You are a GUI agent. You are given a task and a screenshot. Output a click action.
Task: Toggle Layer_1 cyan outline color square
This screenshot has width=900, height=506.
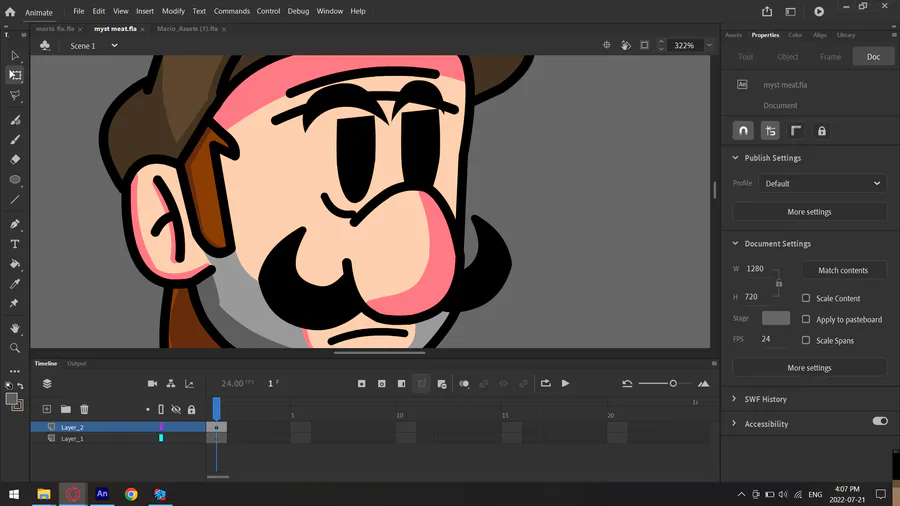pos(161,438)
